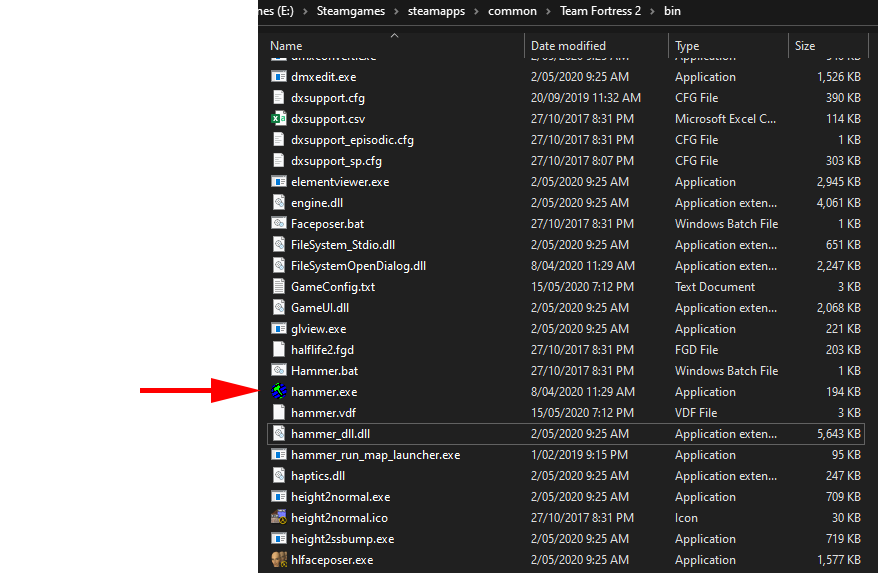Click the 194 KB size cell
The height and width of the screenshot is (573, 878).
point(843,392)
